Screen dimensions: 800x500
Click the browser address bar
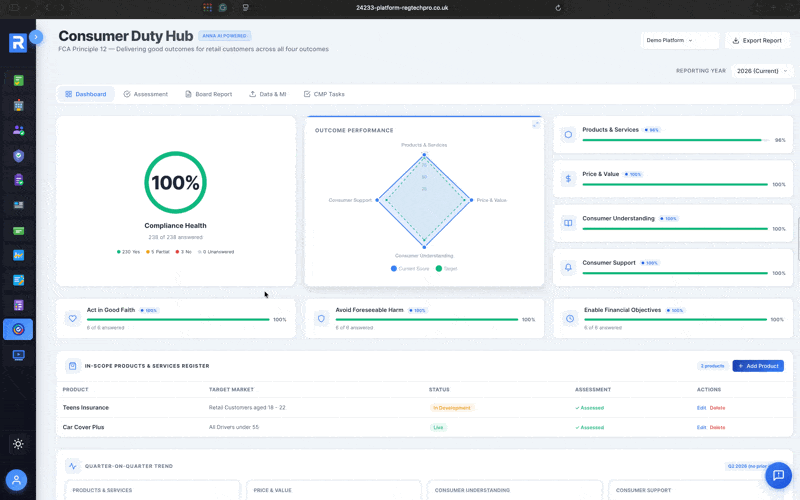tap(402, 8)
